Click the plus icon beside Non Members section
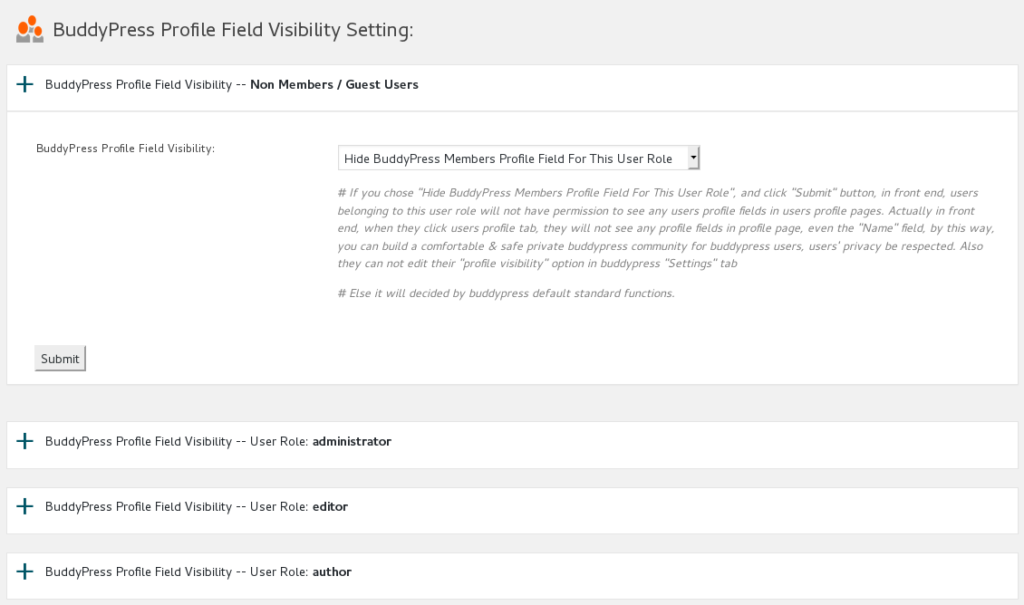The height and width of the screenshot is (605, 1024). pos(24,84)
